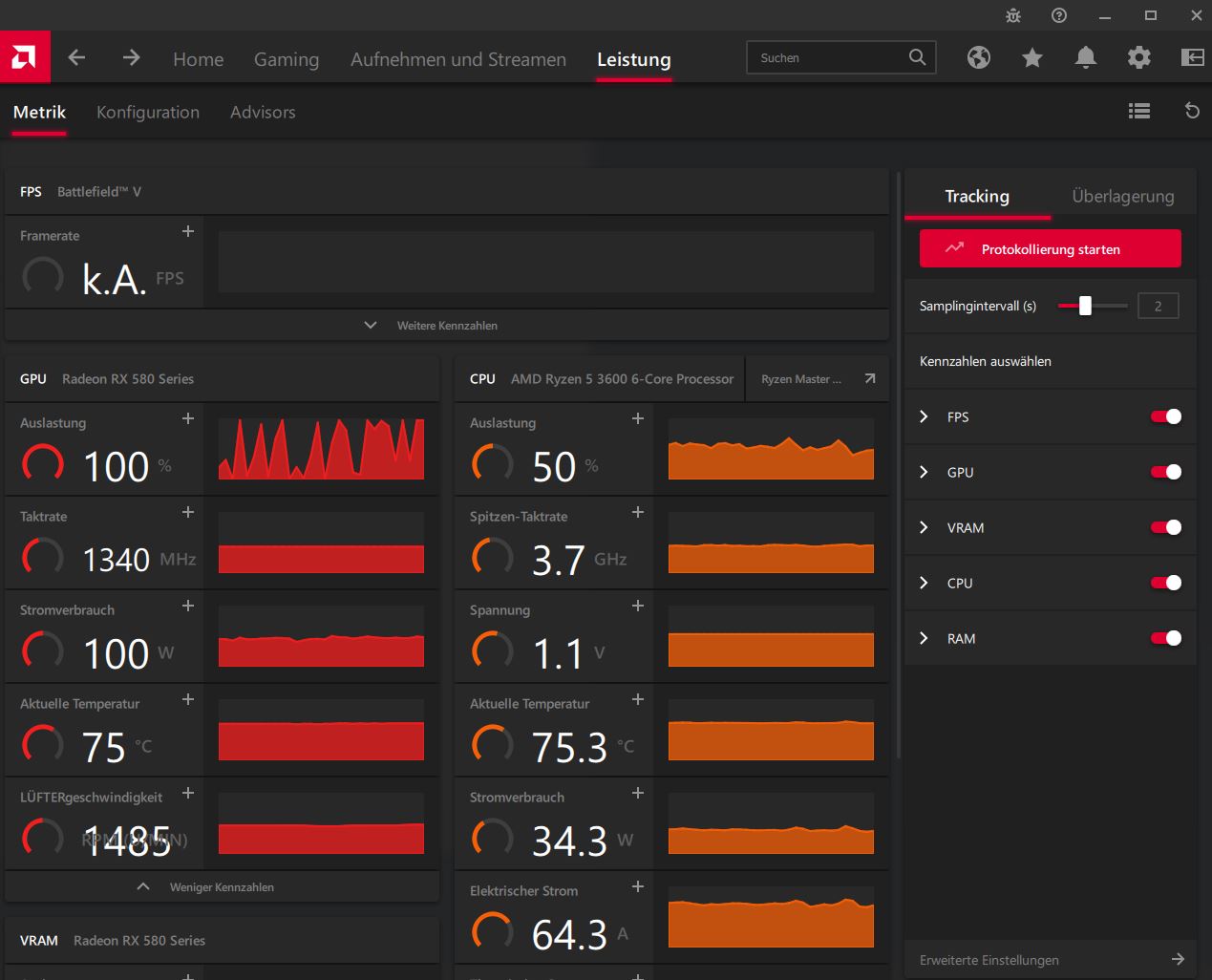This screenshot has width=1212, height=980.
Task: Add Framerate metric with plus icon
Action: click(188, 231)
